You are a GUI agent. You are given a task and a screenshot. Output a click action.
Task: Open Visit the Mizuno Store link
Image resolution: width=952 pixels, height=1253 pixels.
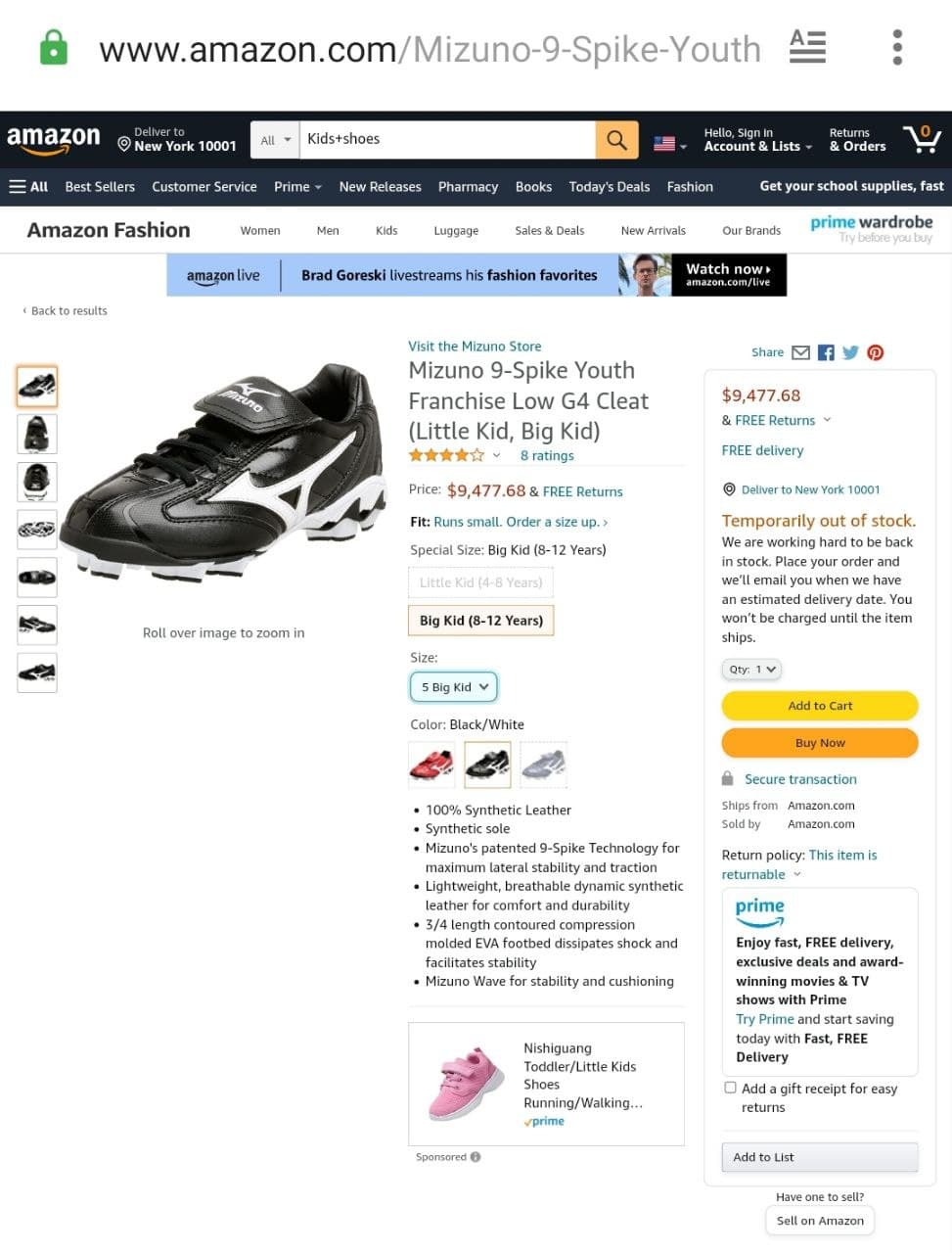click(475, 347)
